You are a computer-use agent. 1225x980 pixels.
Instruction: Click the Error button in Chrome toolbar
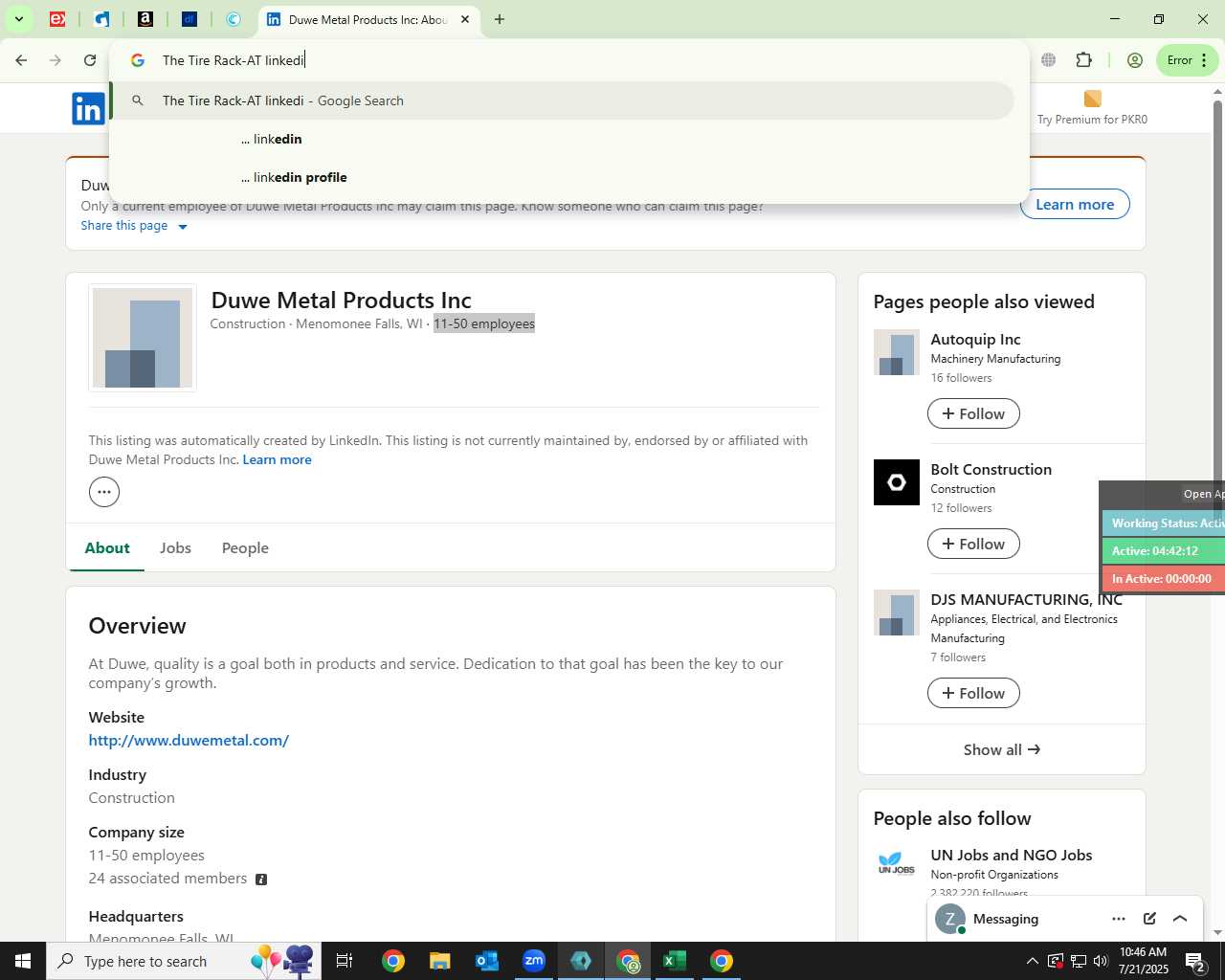pyautogui.click(x=1187, y=60)
